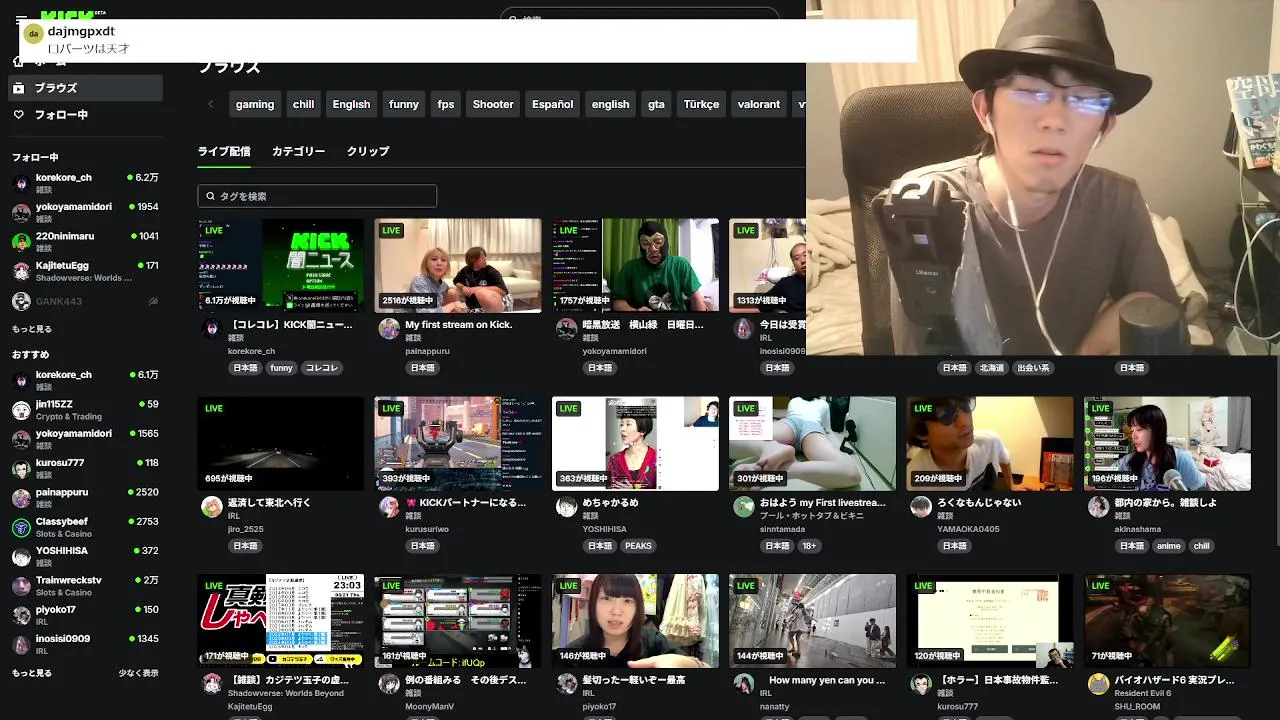Open 220ninimaru channel avatar
This screenshot has width=1280, height=720.
click(x=20, y=242)
